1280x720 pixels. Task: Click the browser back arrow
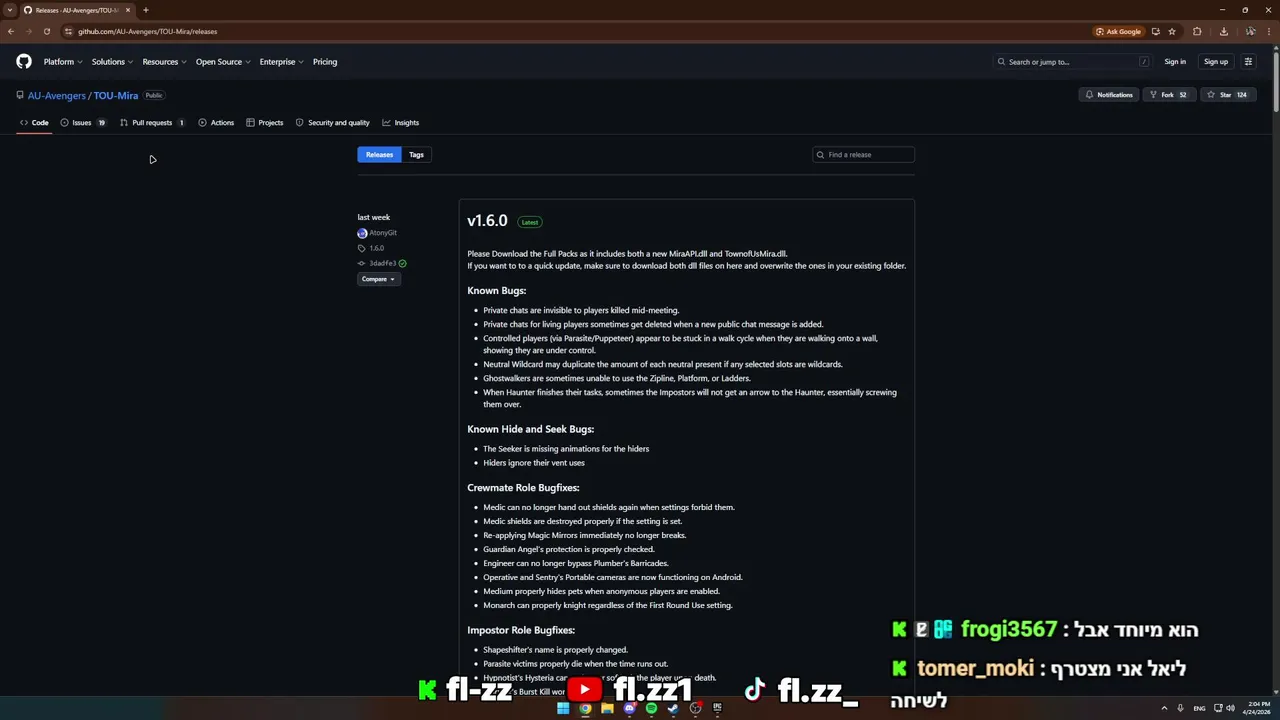[x=11, y=31]
